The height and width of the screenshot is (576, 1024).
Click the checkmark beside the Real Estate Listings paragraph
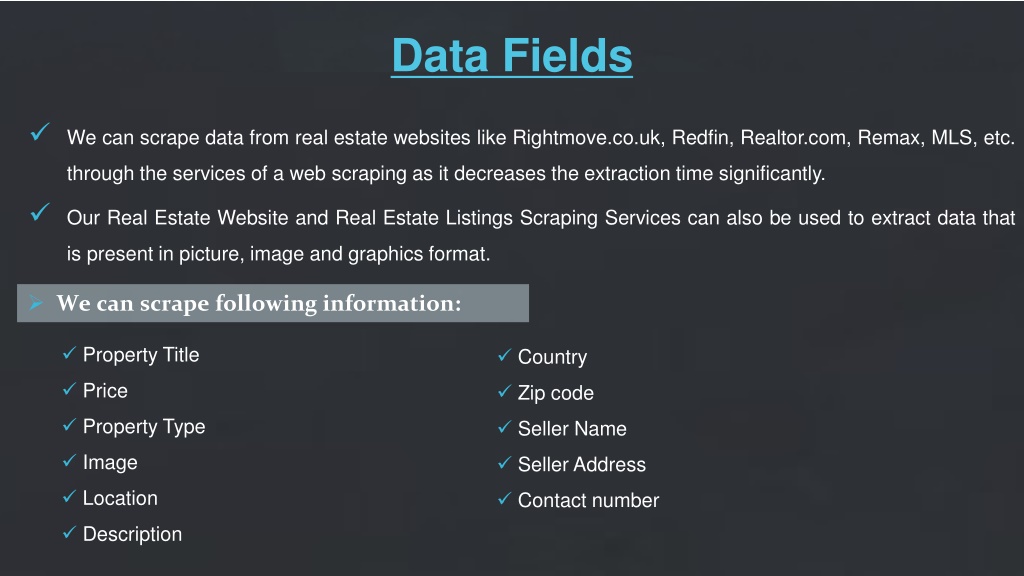coord(40,212)
